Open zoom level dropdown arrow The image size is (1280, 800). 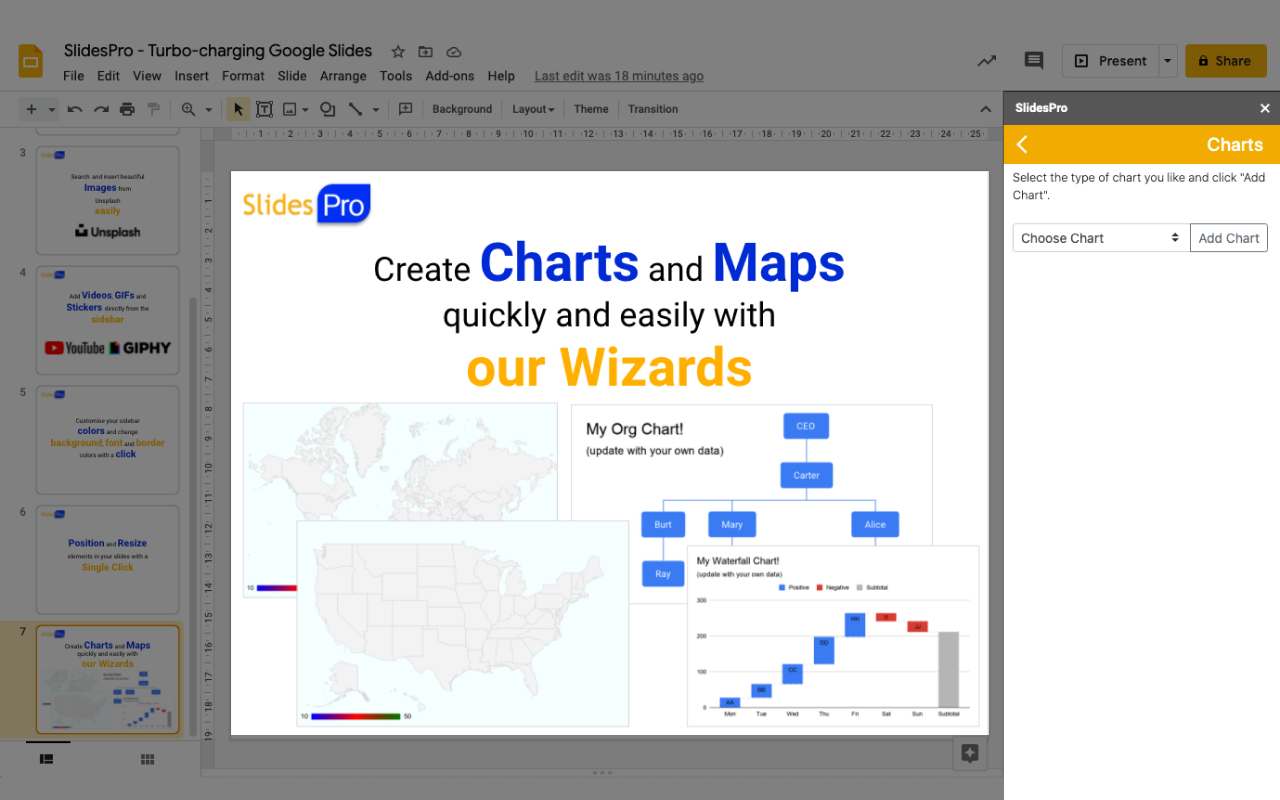[208, 110]
